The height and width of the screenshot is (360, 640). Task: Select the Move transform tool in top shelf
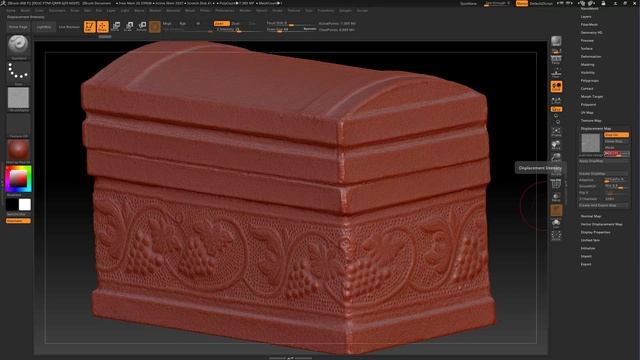(x=116, y=27)
